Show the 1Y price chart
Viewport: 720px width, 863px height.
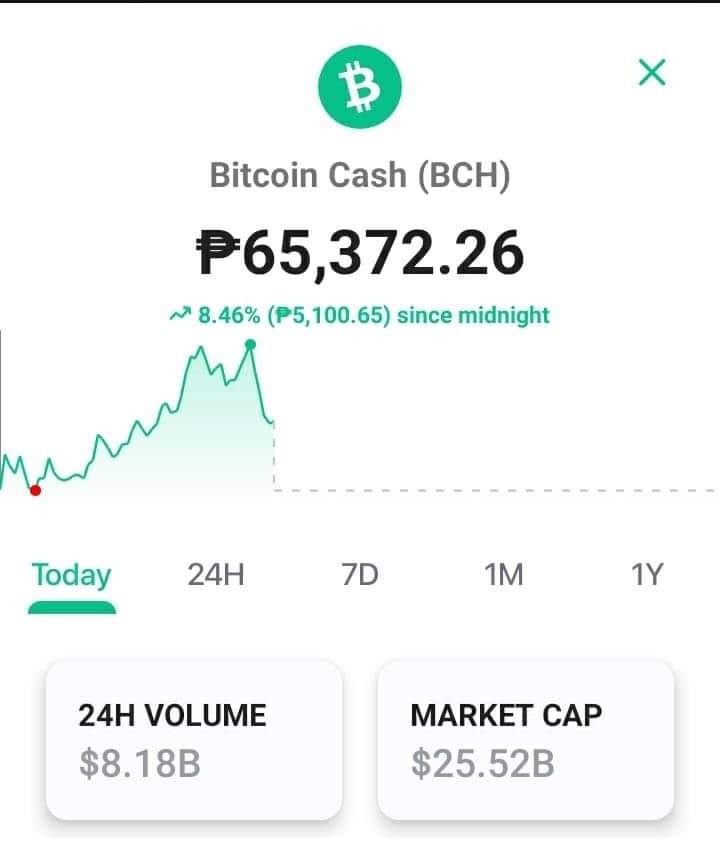coord(647,575)
